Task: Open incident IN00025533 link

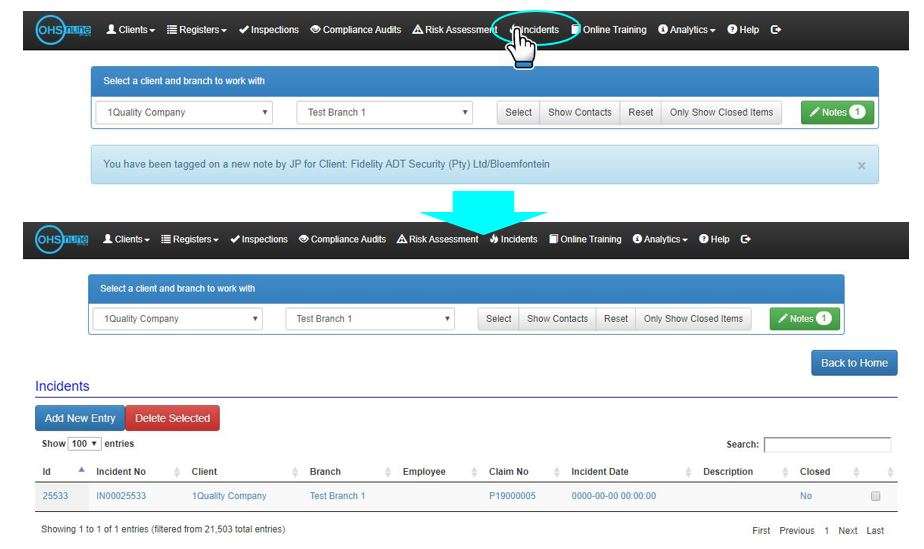Action: [x=121, y=496]
